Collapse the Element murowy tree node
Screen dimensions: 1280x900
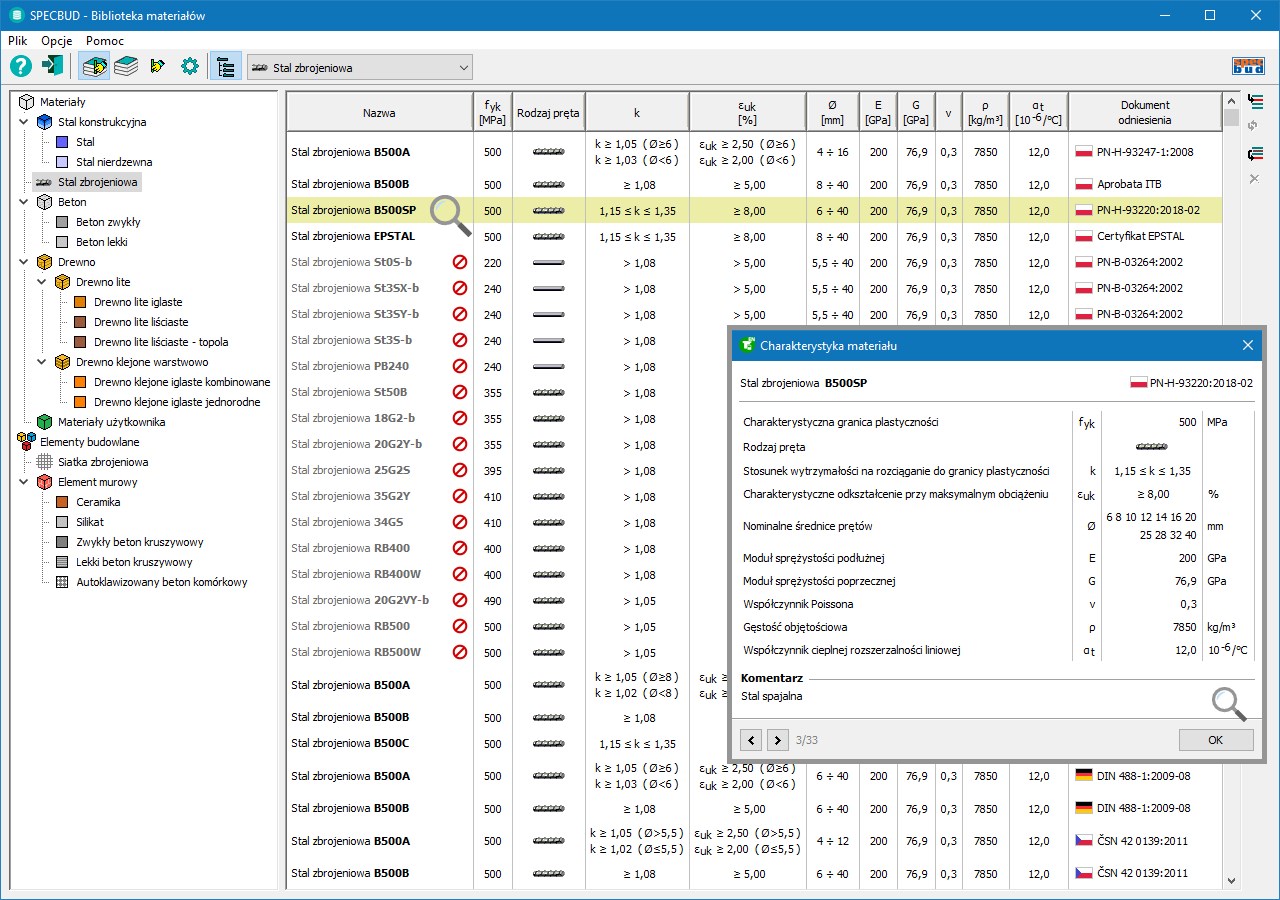[x=24, y=482]
